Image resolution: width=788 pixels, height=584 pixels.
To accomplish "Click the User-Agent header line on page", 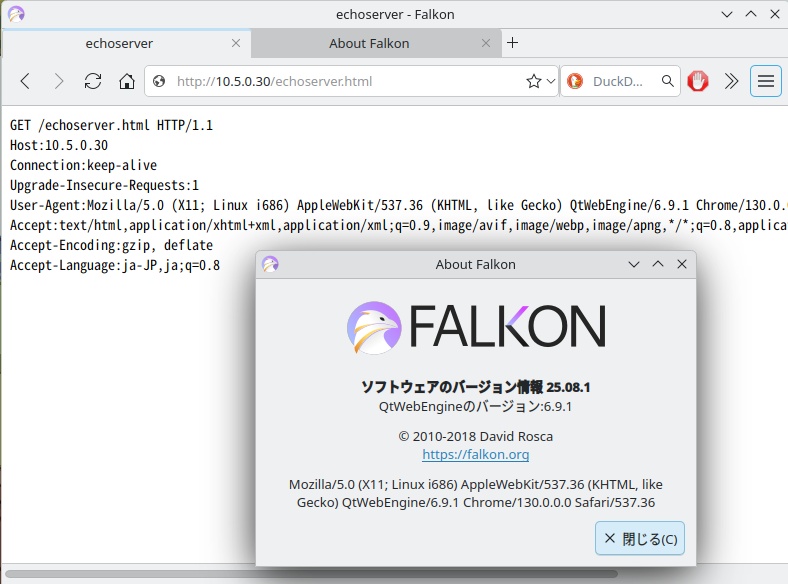I will coord(399,206).
